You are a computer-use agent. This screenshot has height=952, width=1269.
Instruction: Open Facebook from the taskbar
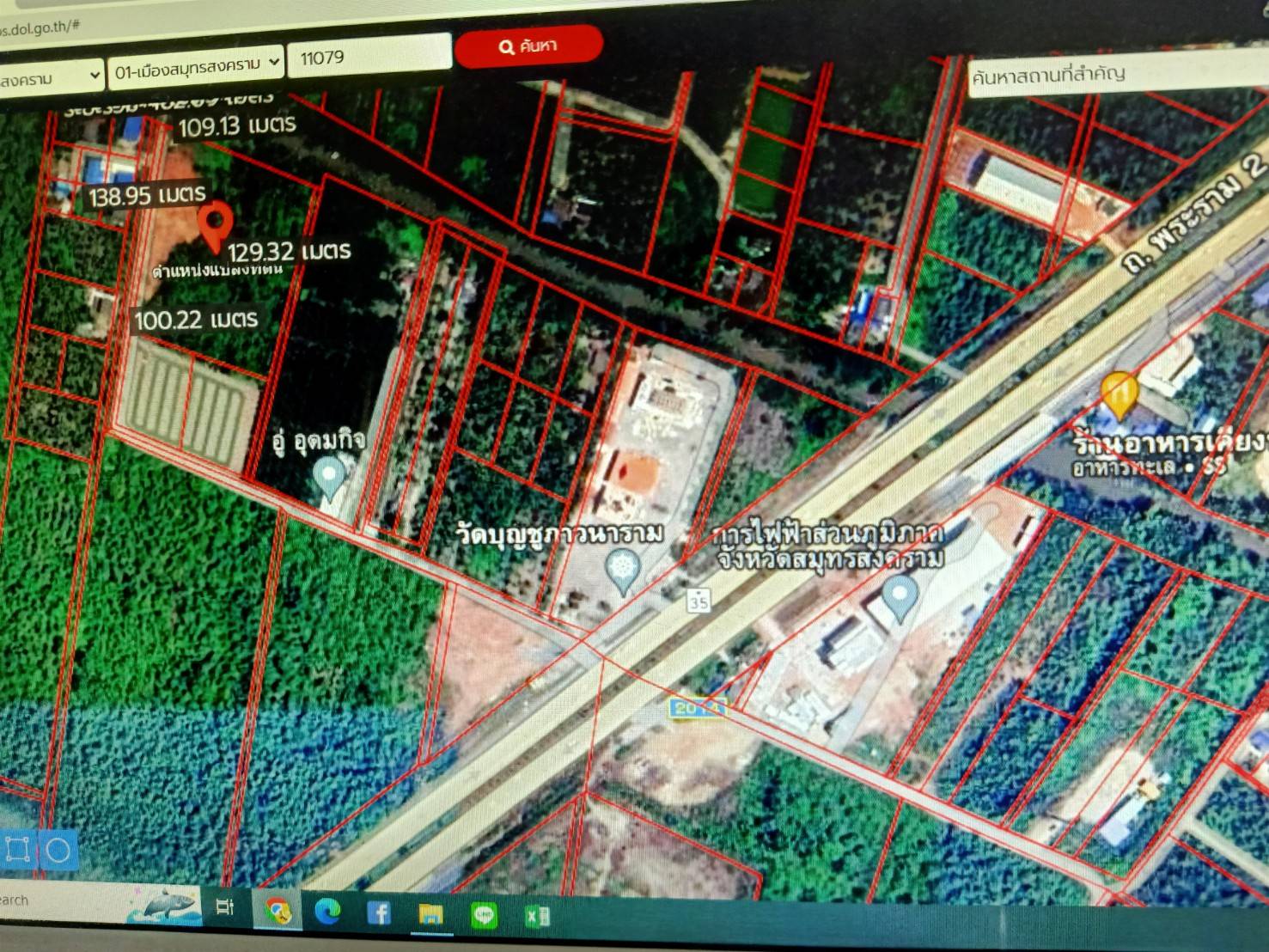[379, 912]
